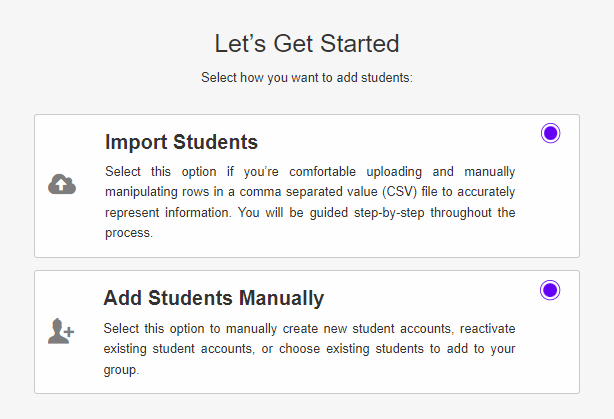Screen dimensions: 614x419
Task: Click "Select how you want to add students:" text
Action: [x=307, y=77]
